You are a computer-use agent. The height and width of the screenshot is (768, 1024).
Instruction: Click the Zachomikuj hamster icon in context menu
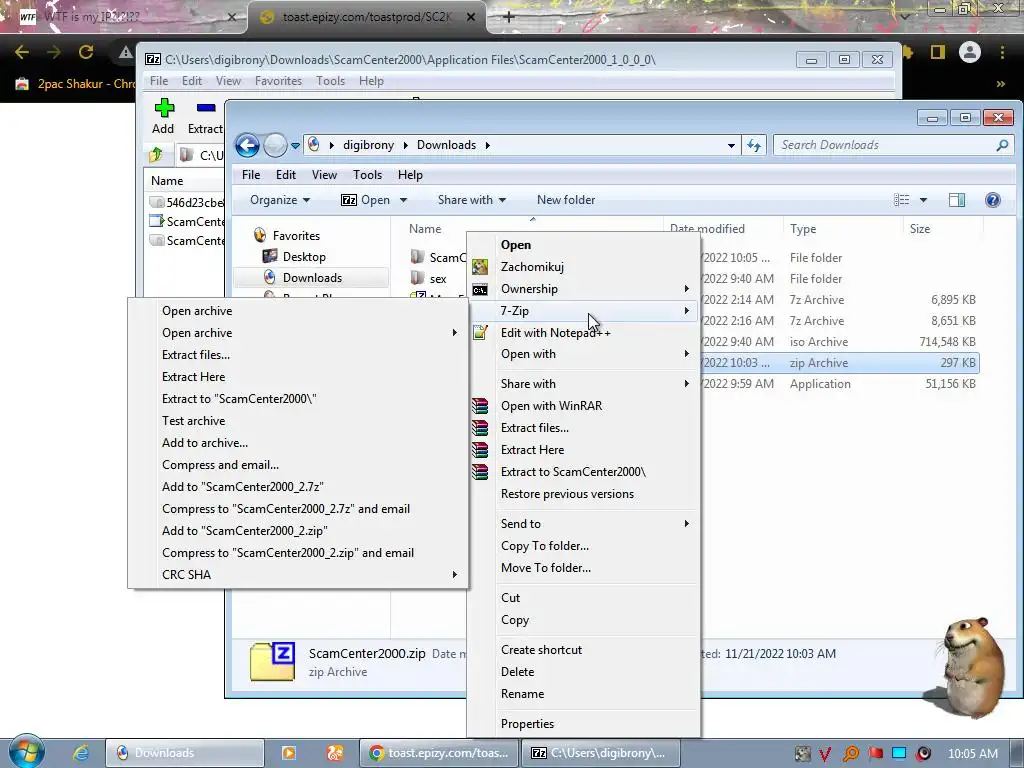pyautogui.click(x=480, y=266)
